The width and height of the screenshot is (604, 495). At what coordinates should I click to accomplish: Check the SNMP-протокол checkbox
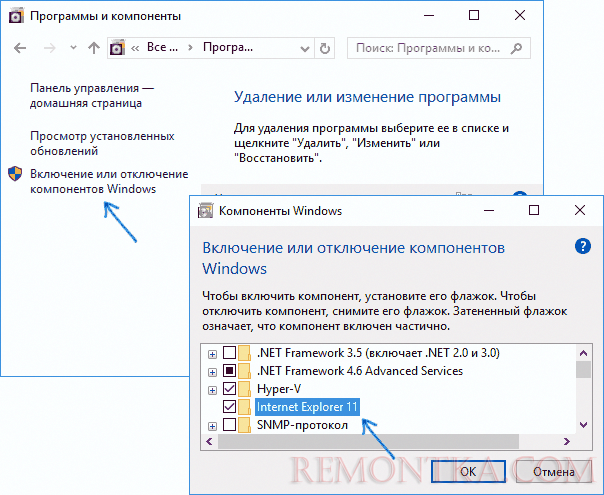pos(230,425)
